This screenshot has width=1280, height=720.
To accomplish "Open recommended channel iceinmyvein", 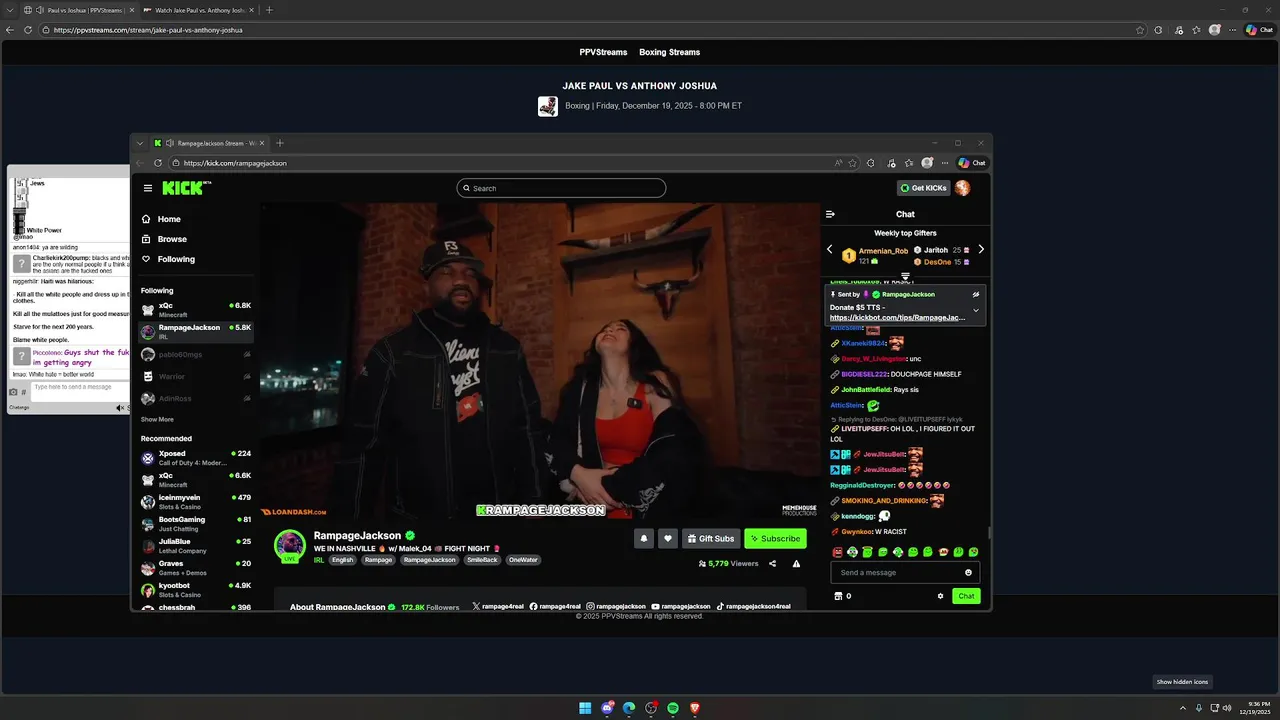I will [195, 502].
